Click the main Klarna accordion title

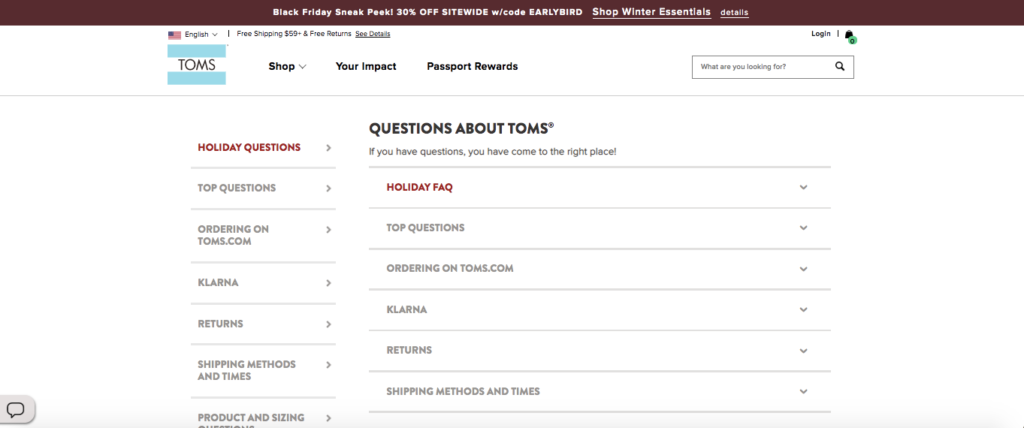coord(406,310)
